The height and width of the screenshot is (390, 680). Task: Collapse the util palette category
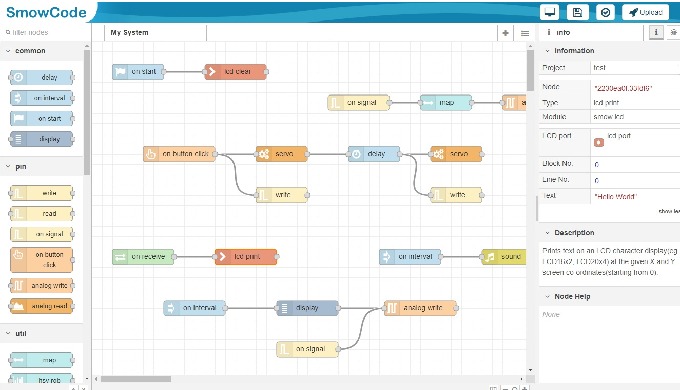click(42, 333)
